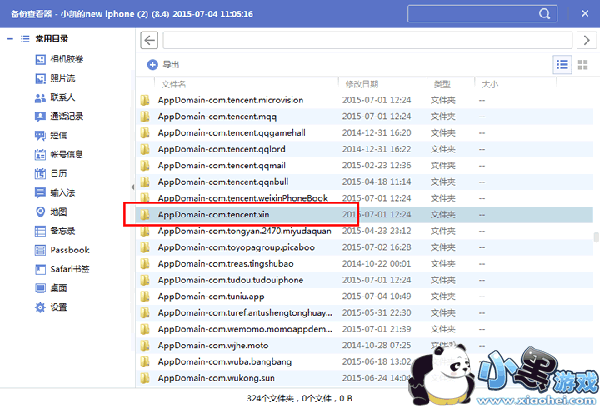This screenshot has height=409, width=600.
Task: Click the export button
Action: pyautogui.click(x=163, y=64)
